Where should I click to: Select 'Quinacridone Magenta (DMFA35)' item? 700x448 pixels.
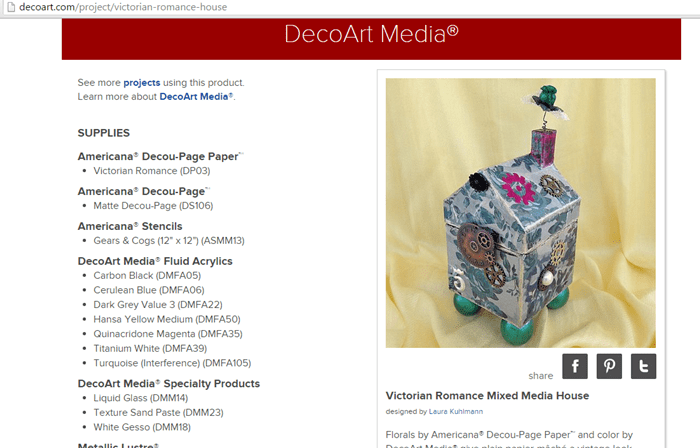(168, 334)
